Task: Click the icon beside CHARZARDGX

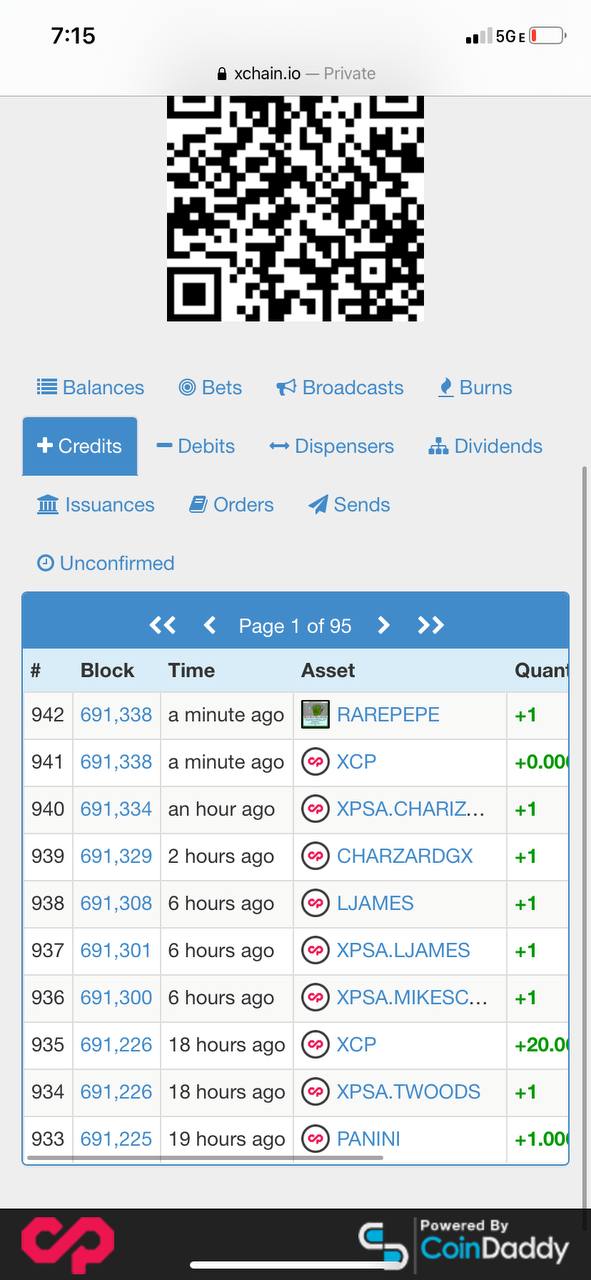Action: click(315, 856)
